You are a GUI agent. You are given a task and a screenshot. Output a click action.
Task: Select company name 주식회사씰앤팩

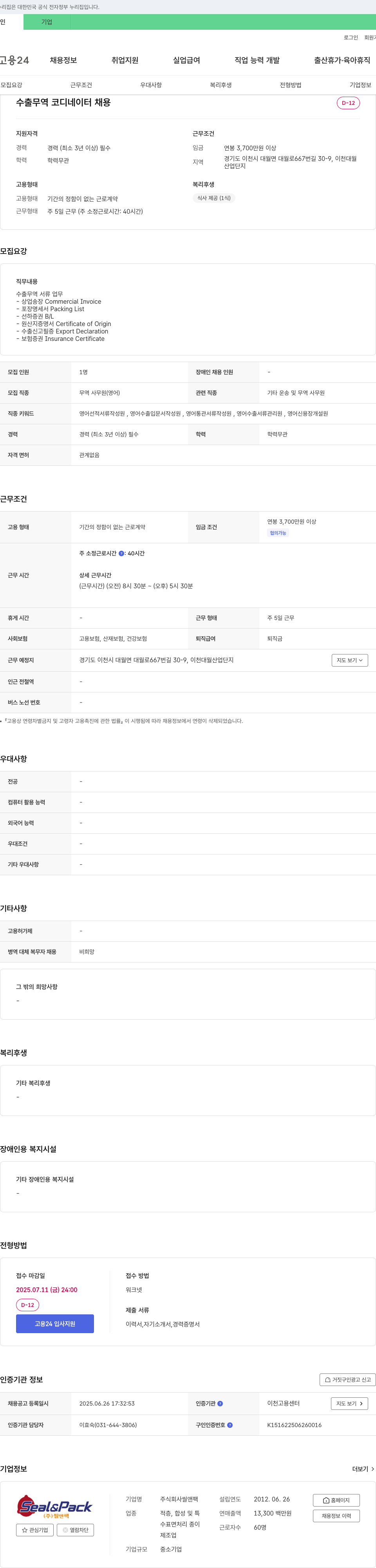tap(179, 1499)
